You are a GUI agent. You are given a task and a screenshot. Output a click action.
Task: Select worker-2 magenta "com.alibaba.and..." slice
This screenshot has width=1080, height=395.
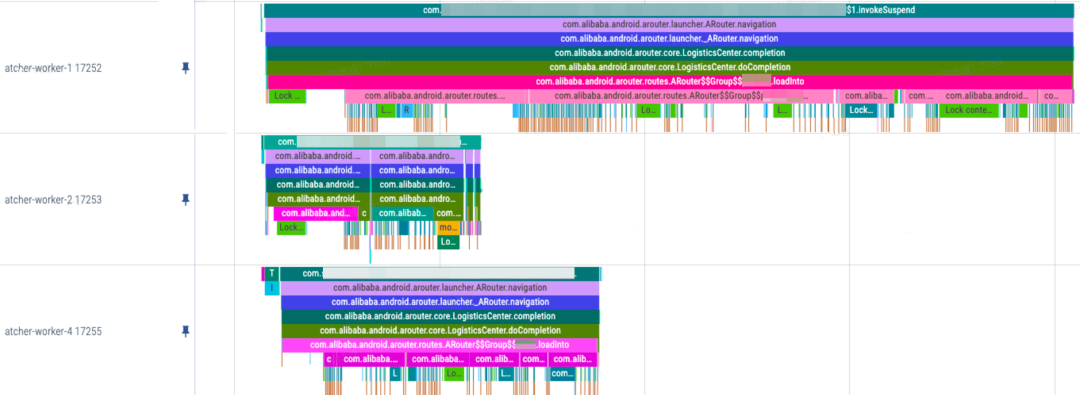click(x=316, y=213)
